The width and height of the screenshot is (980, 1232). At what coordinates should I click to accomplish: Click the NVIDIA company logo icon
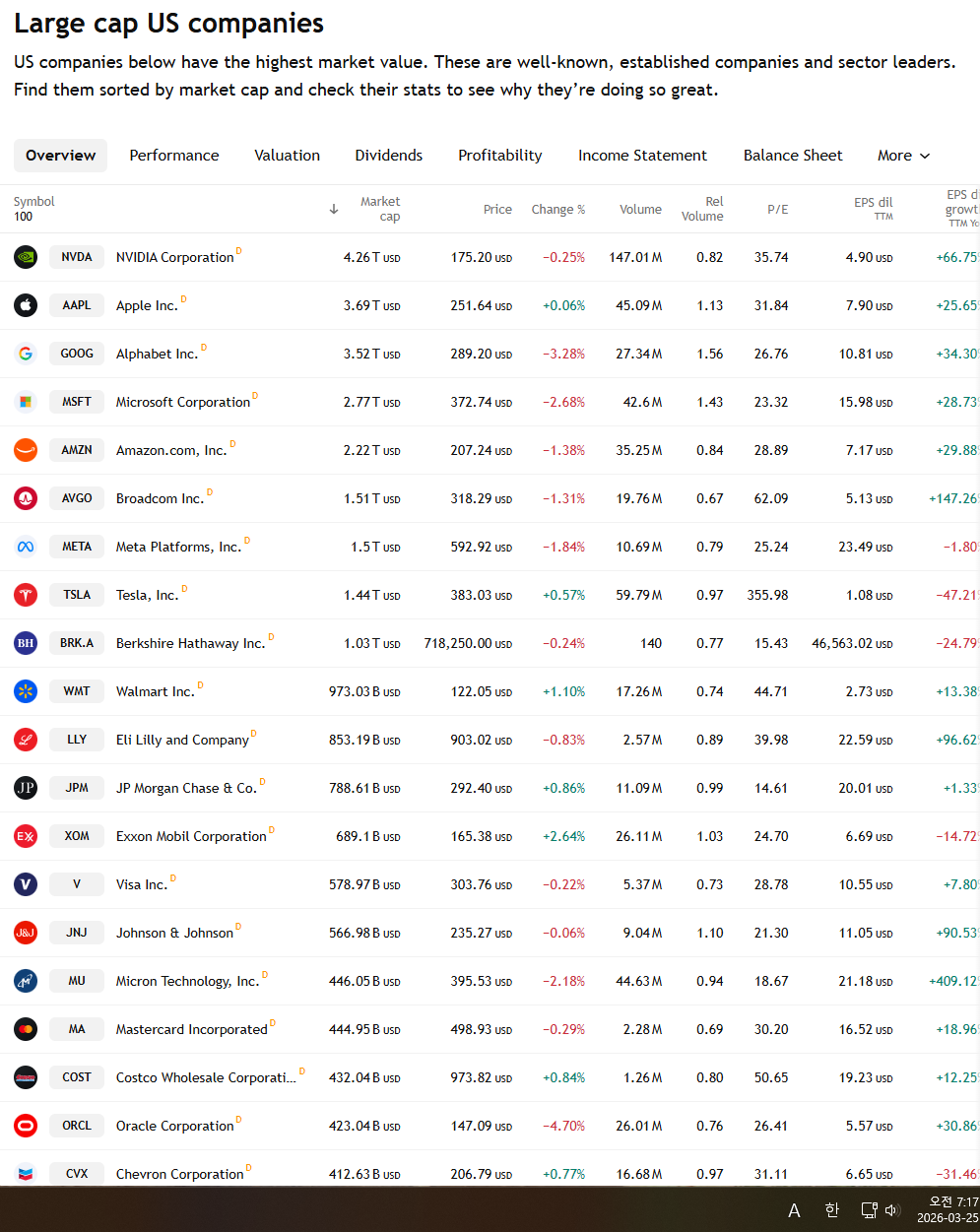[26, 257]
